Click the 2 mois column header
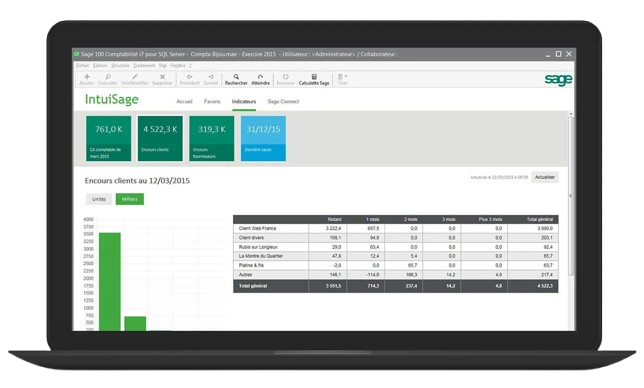Viewport: 644px width, 388px height. pyautogui.click(x=411, y=219)
